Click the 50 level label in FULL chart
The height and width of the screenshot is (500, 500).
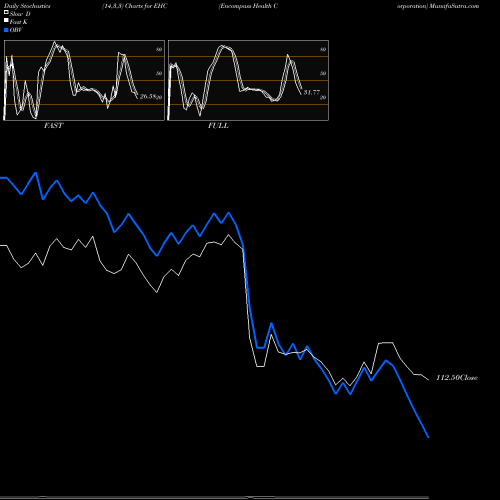[x=323, y=73]
